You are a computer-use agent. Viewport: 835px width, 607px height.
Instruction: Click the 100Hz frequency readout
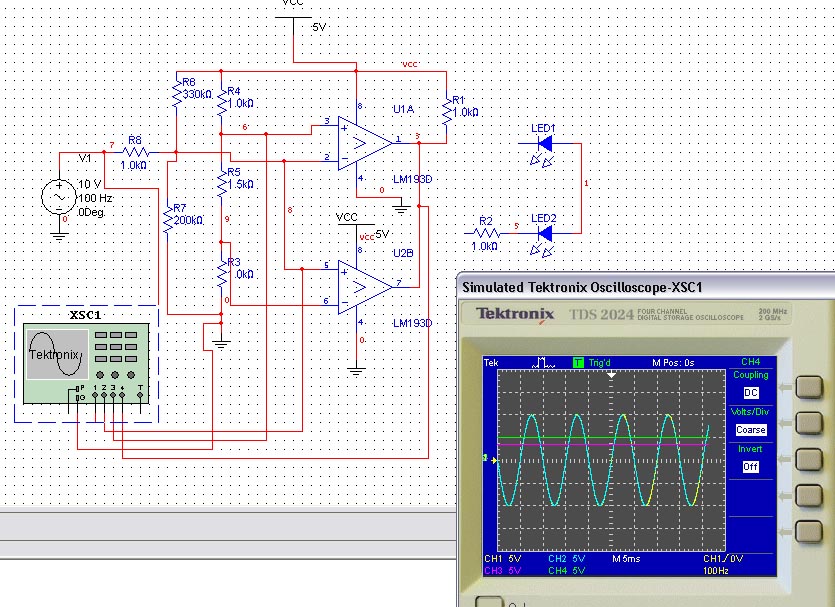pos(716,570)
